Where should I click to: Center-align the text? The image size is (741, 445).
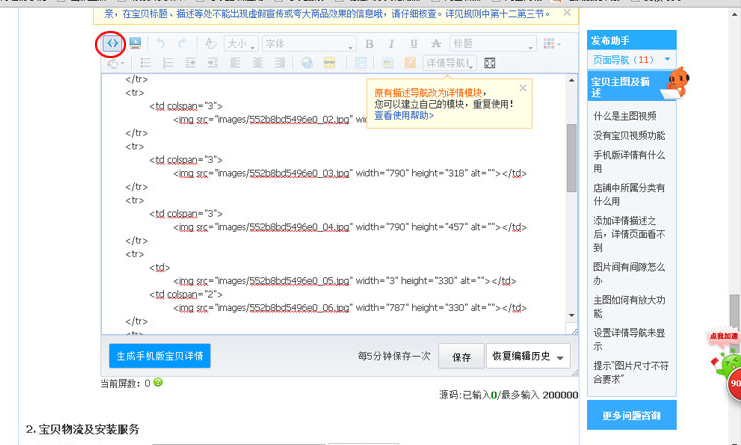pos(258,63)
